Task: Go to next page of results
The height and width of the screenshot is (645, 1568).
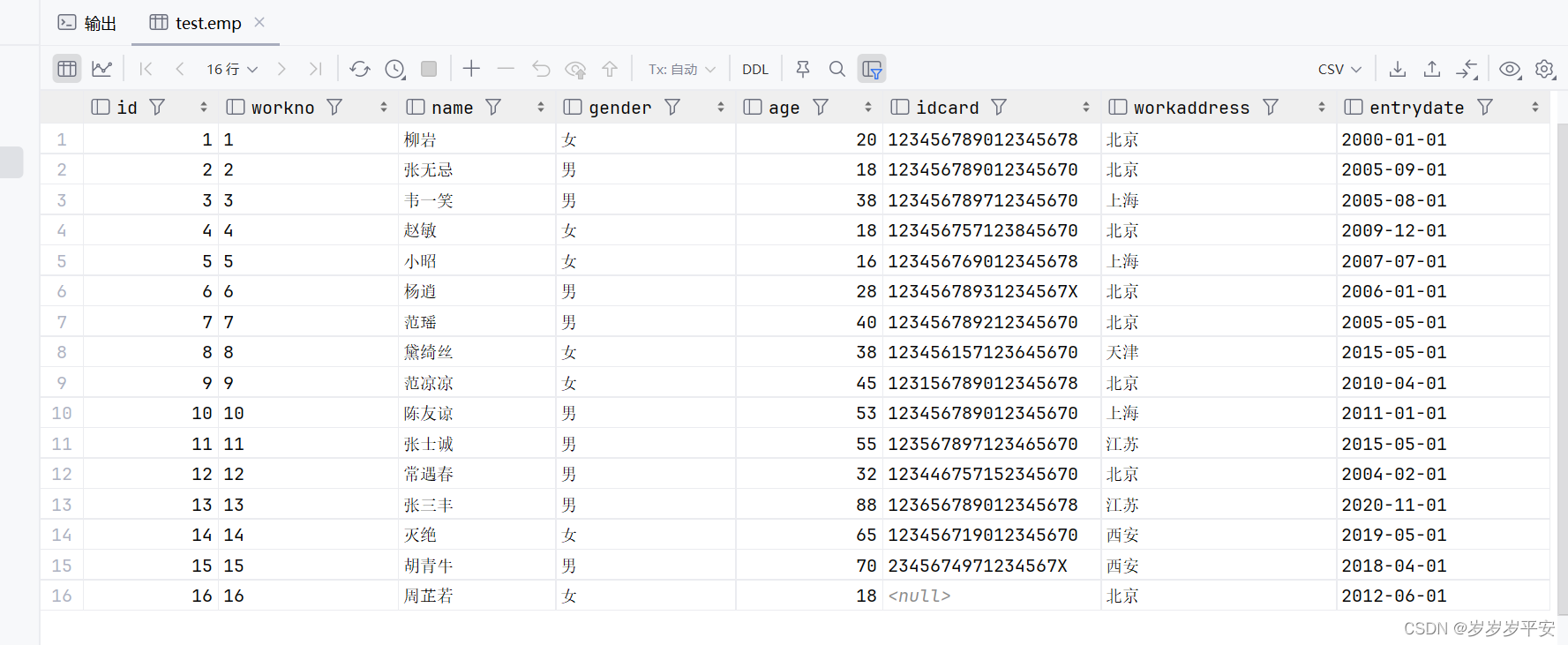Action: pos(281,69)
